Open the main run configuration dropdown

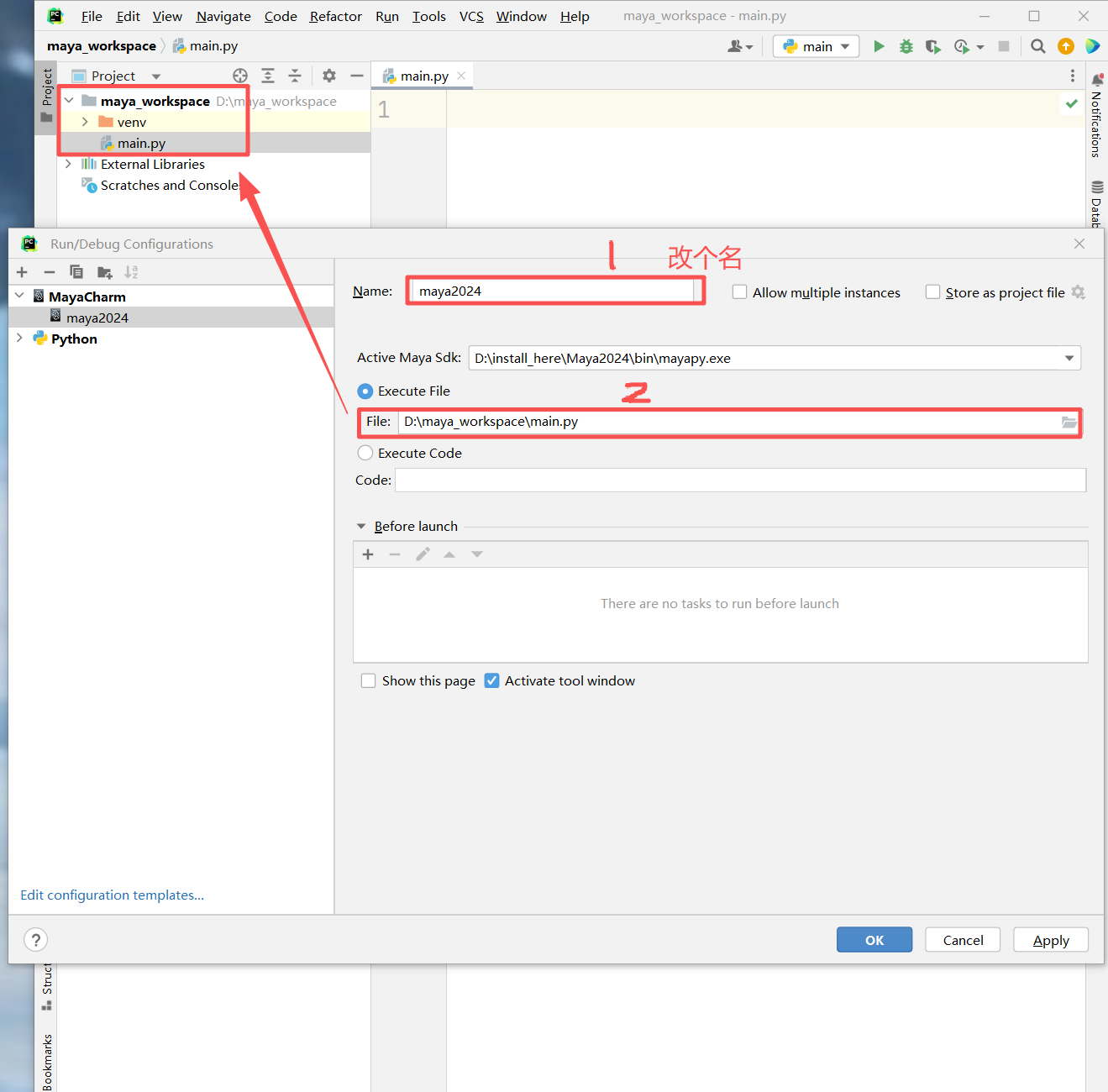[816, 46]
